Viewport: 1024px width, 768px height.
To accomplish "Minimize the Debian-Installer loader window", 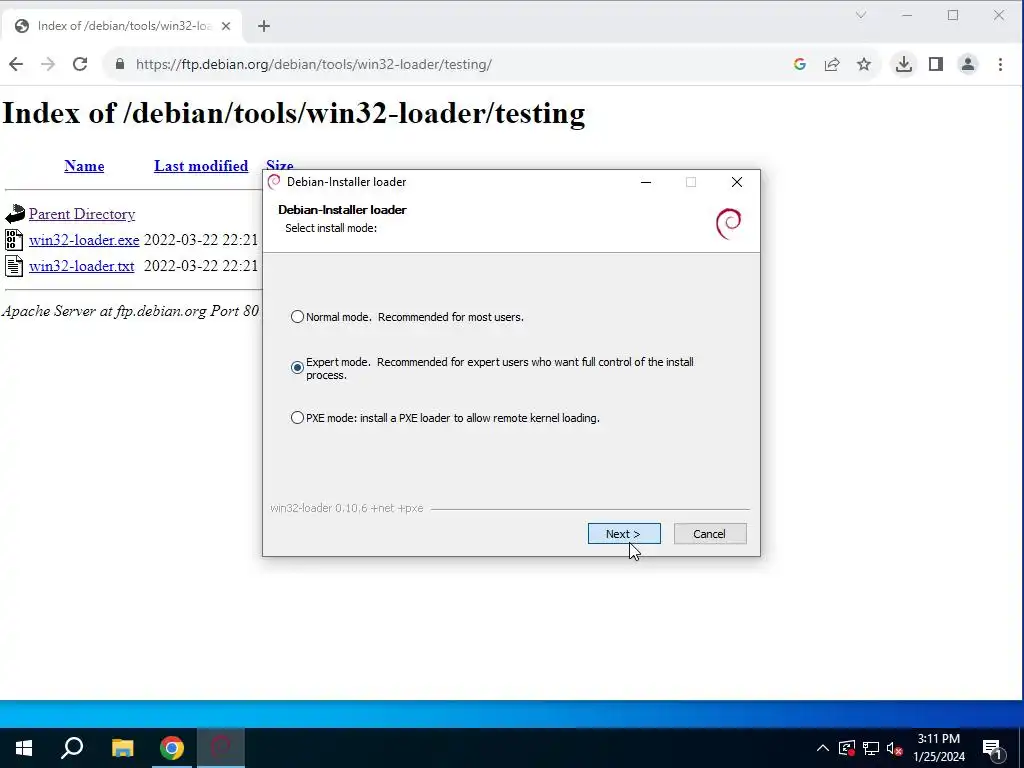I will pyautogui.click(x=646, y=182).
